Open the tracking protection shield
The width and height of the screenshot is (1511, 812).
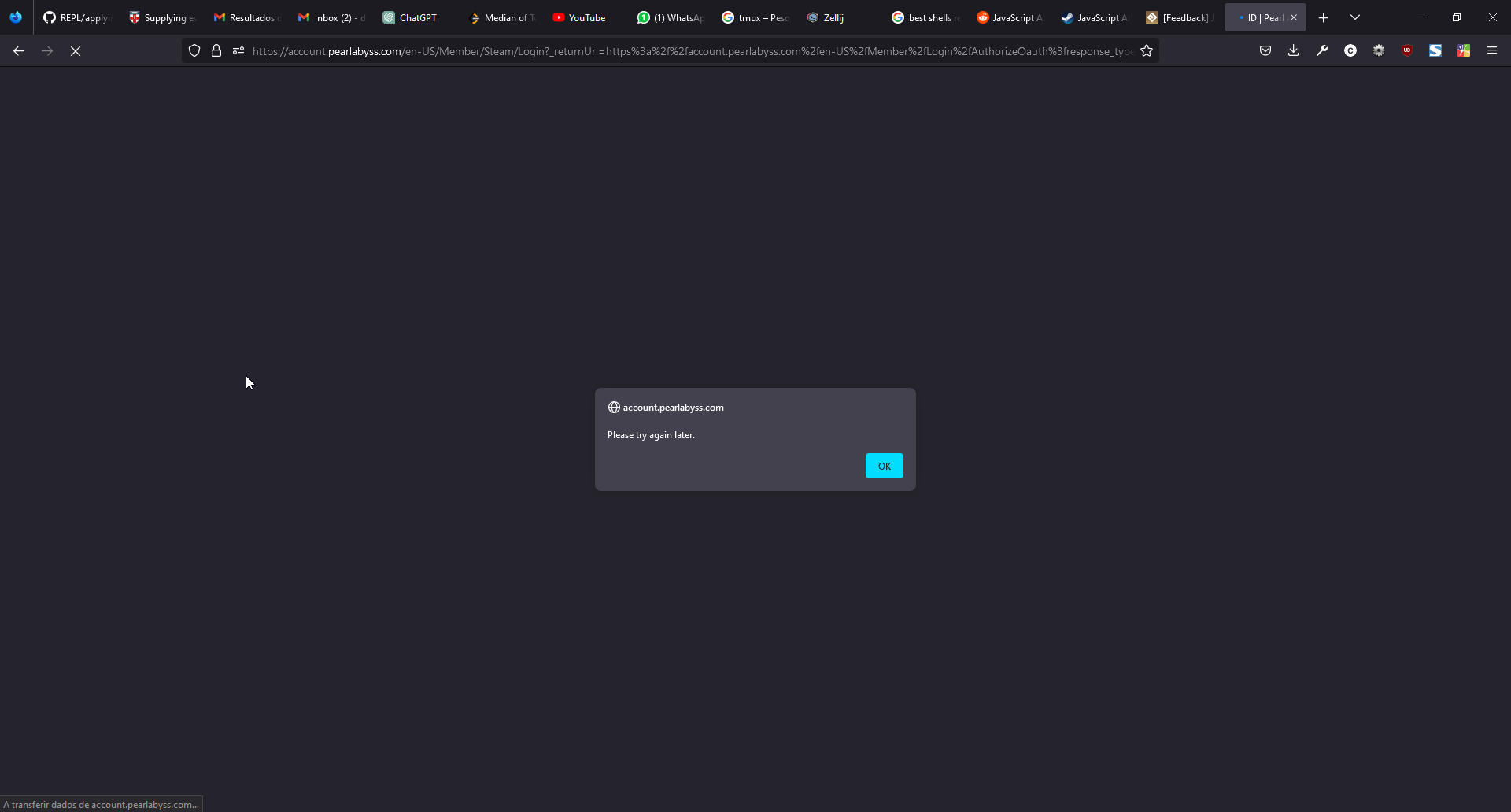pos(194,50)
